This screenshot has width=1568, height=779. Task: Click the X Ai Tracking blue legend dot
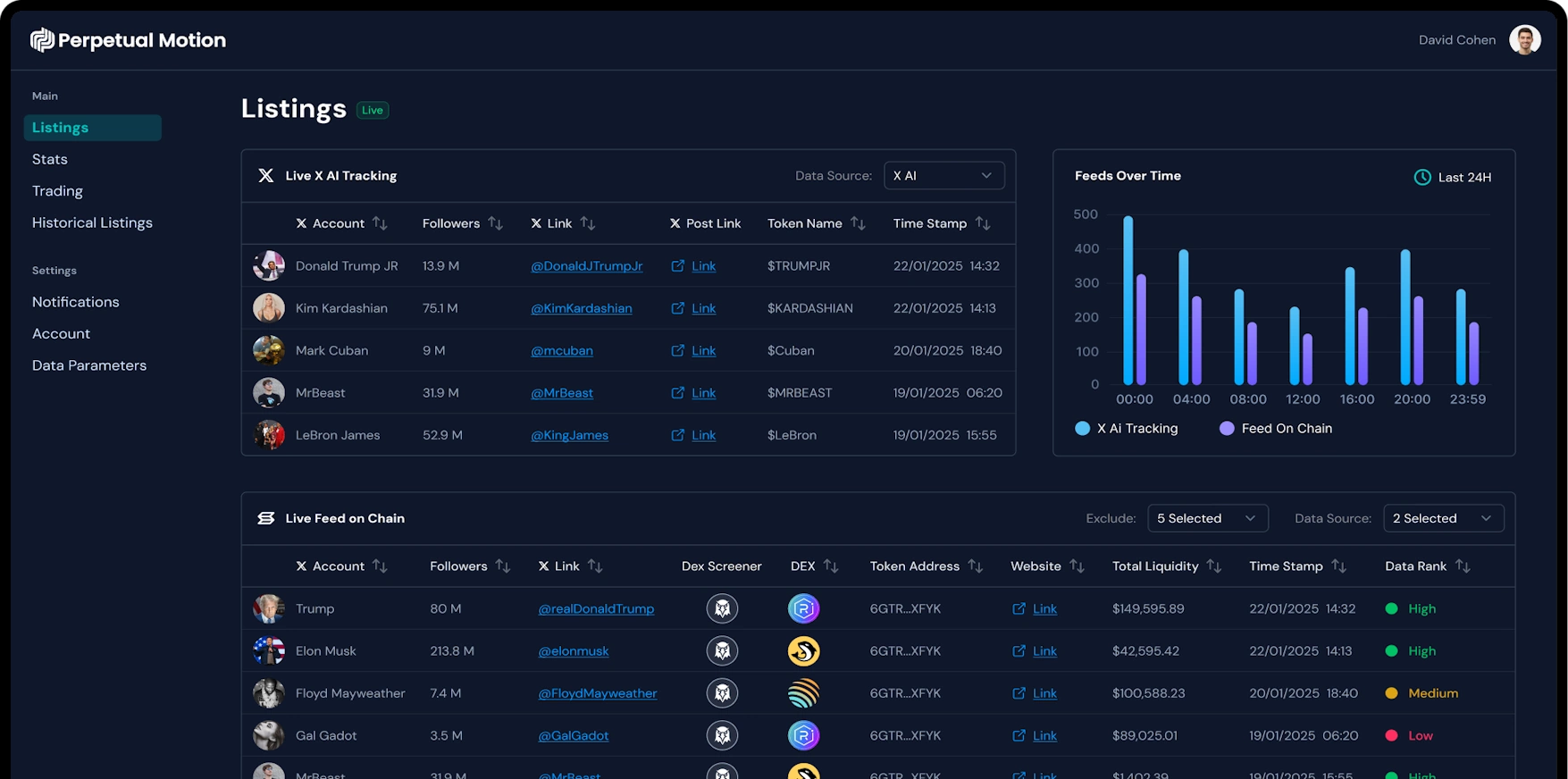1082,429
